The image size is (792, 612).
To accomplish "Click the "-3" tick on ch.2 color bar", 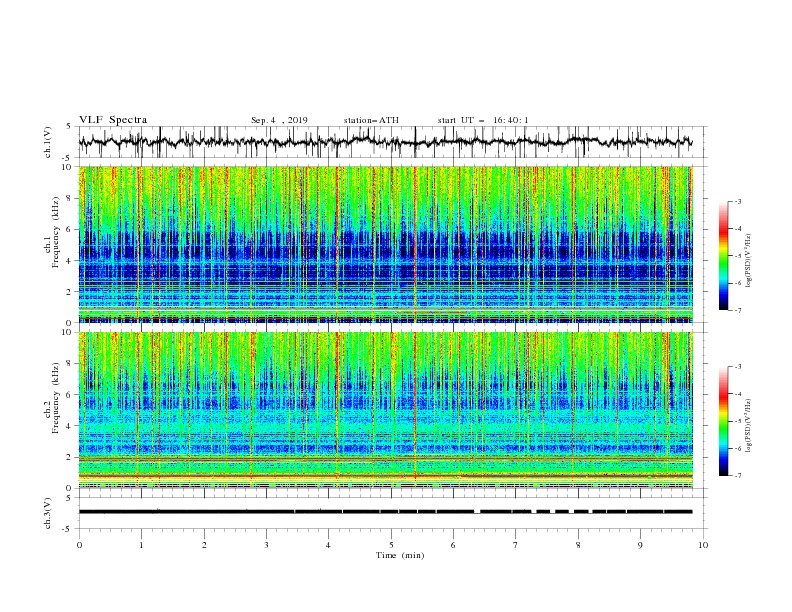I will [737, 367].
